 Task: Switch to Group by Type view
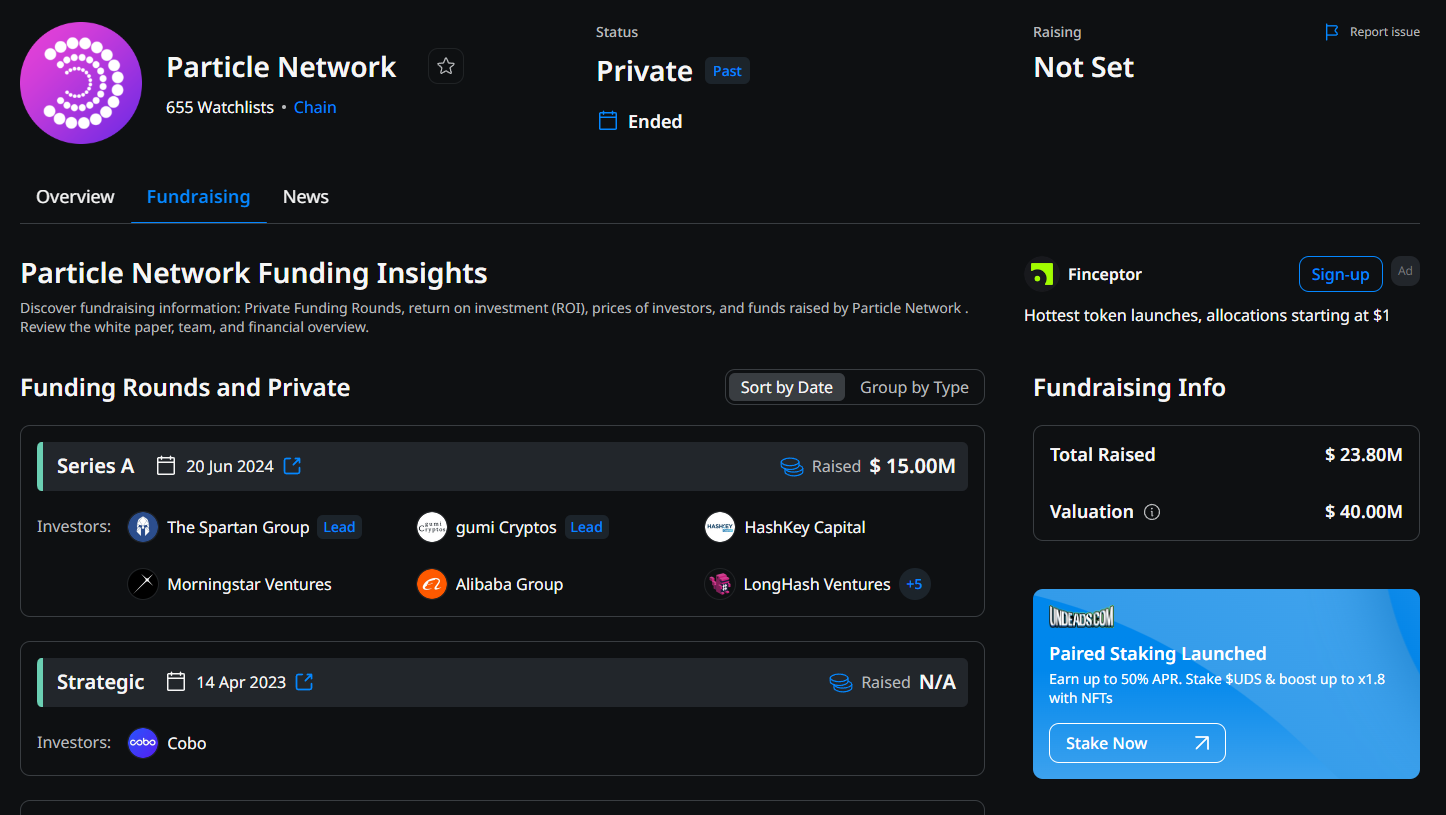coord(914,387)
